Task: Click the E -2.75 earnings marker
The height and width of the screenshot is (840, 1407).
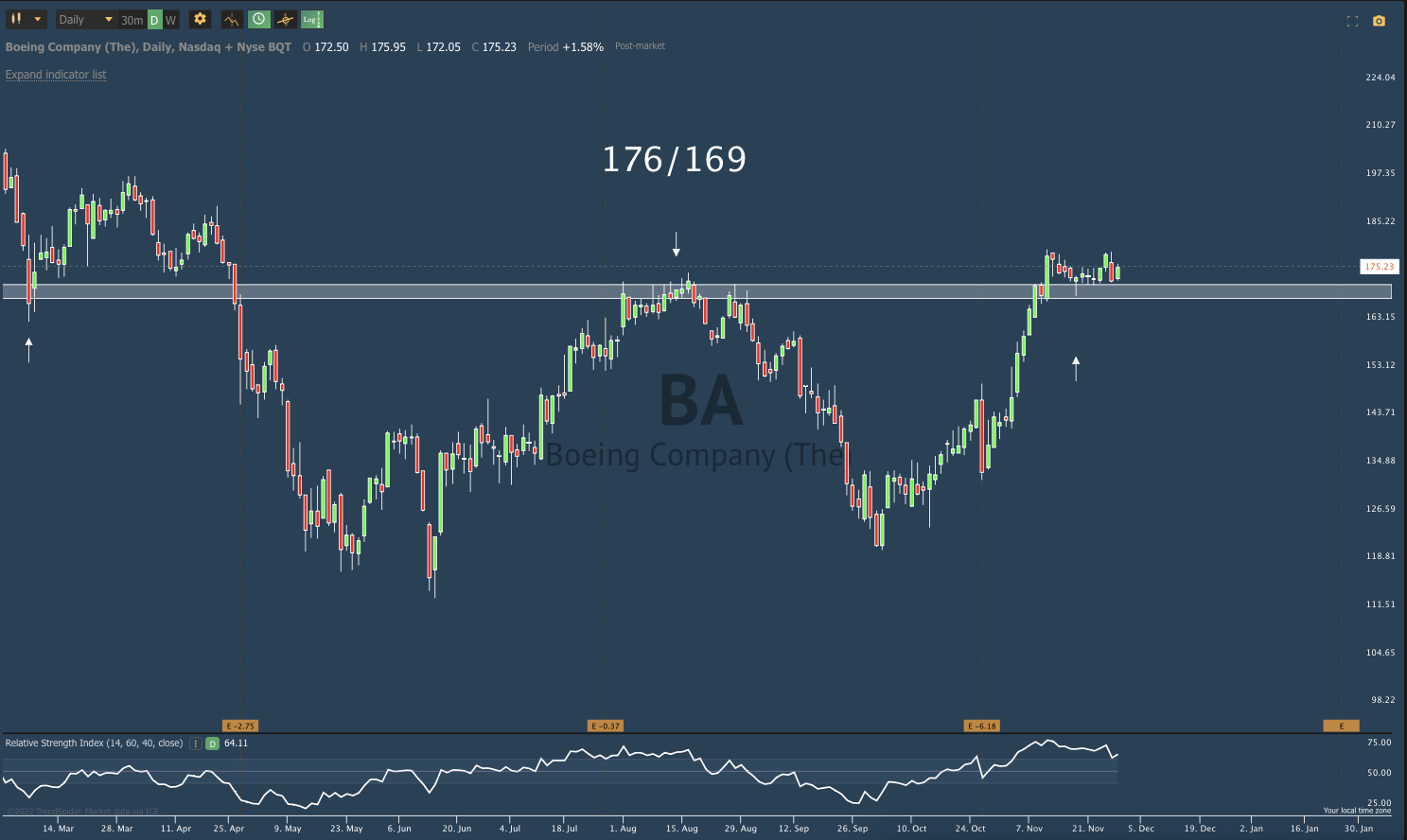Action: point(240,726)
